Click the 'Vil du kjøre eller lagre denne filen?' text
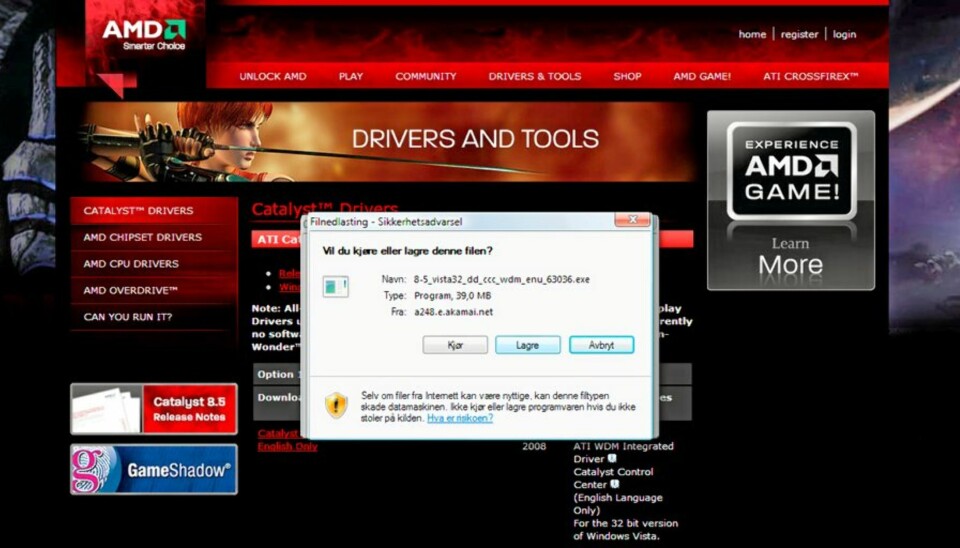This screenshot has height=548, width=960. (407, 251)
